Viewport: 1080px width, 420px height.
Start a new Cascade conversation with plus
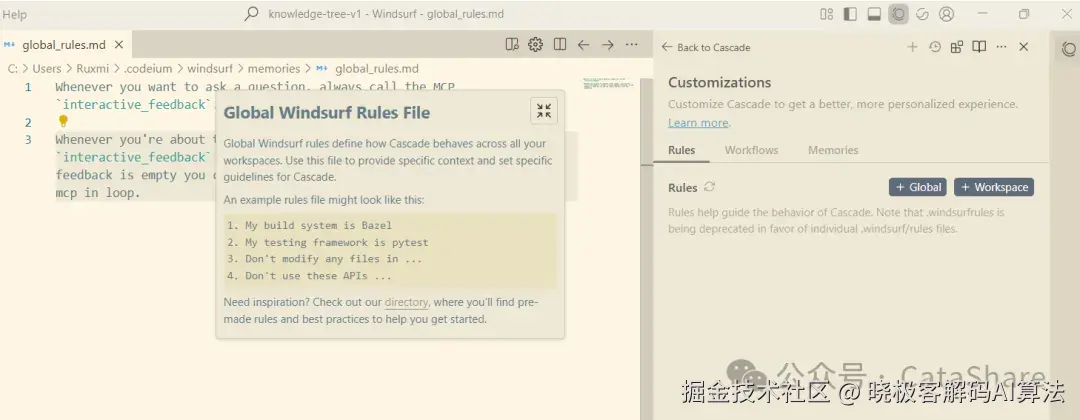click(912, 47)
